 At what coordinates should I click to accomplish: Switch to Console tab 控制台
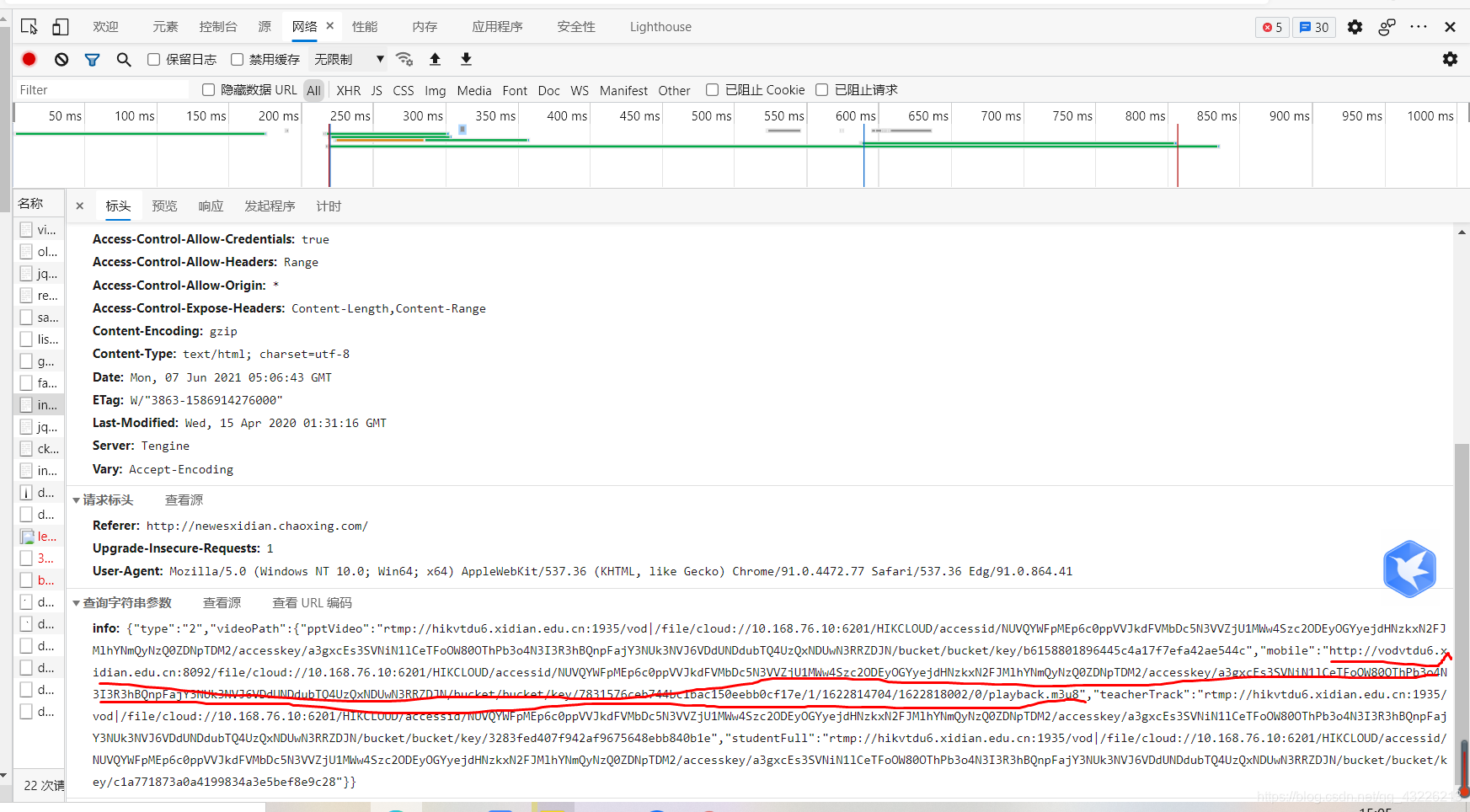pos(218,27)
